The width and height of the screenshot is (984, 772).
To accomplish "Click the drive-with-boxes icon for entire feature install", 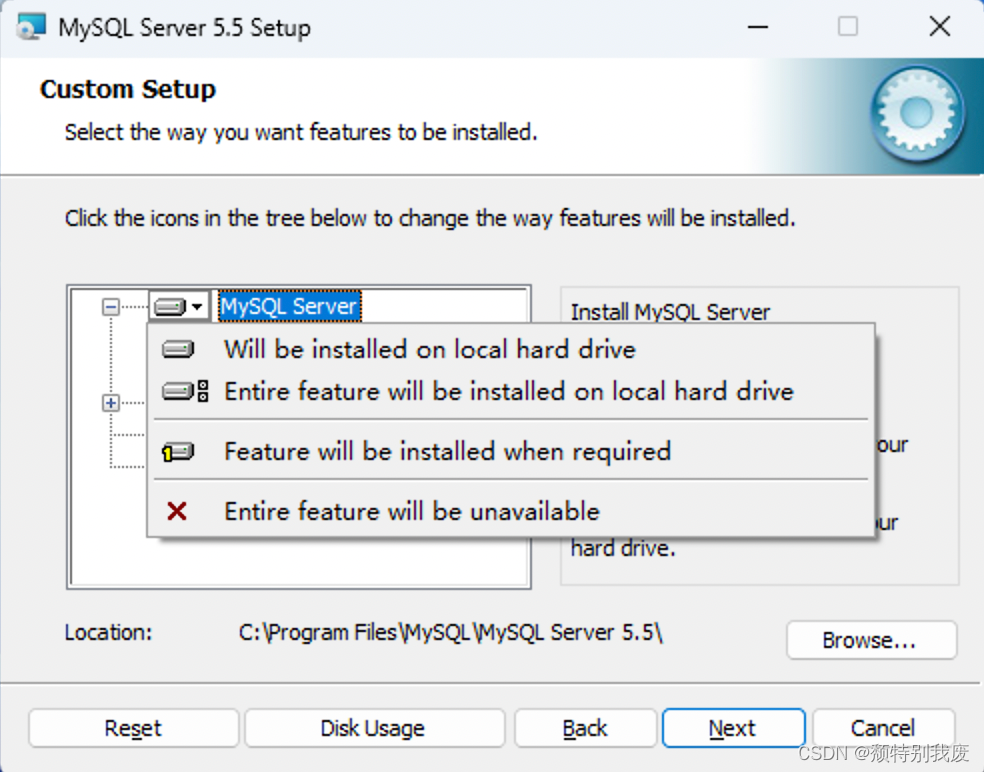I will tap(184, 391).
